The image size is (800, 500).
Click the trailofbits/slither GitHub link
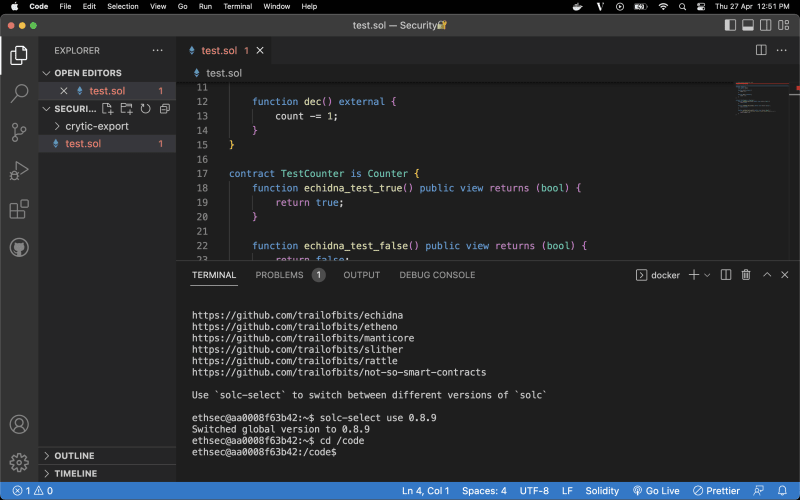click(x=297, y=349)
